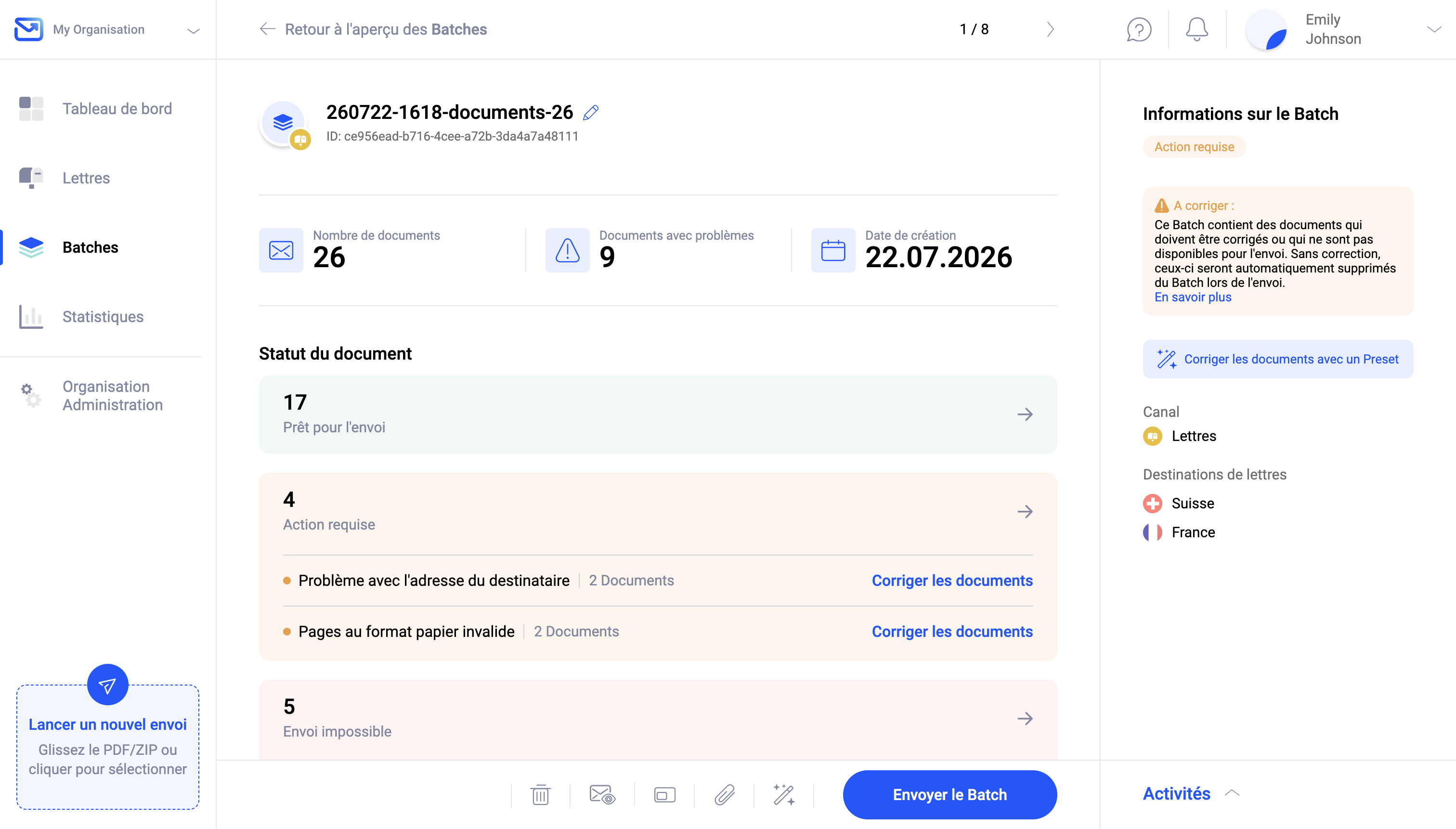The image size is (1456, 829).
Task: Click the envelope document count icon
Action: point(281,250)
